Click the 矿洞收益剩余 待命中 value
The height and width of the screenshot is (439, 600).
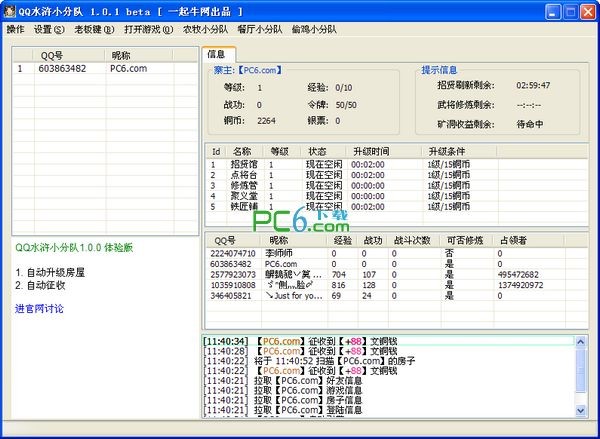530,124
